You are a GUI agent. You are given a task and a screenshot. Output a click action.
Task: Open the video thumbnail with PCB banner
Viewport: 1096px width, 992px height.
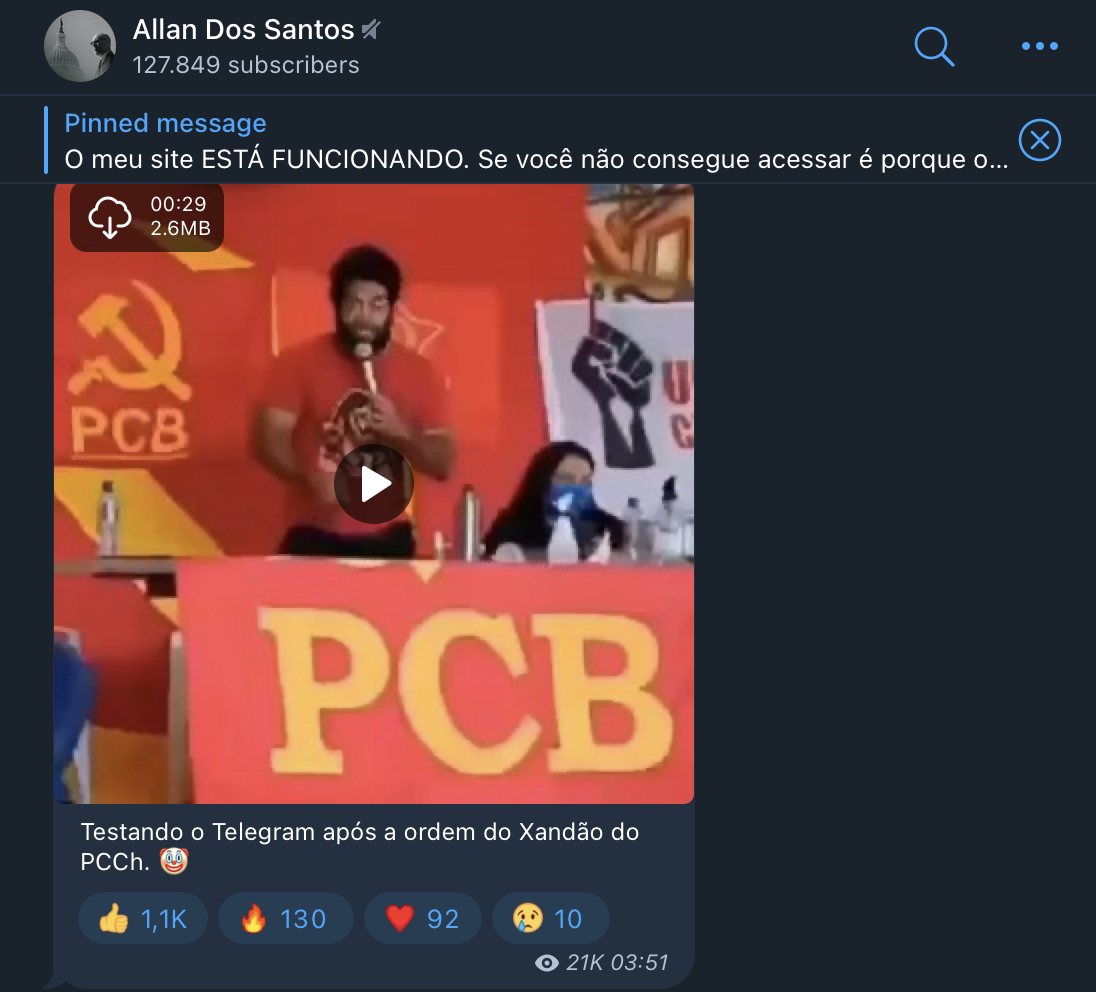(374, 494)
